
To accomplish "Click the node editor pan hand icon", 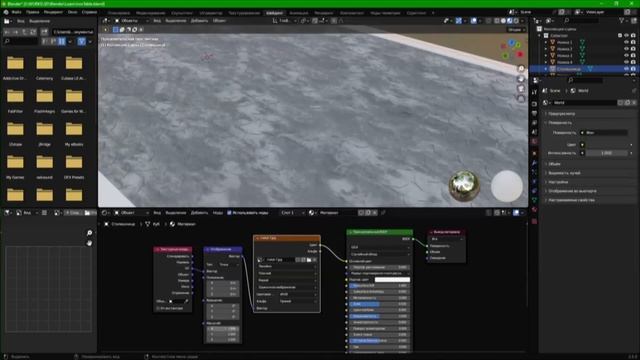I will click(89, 243).
